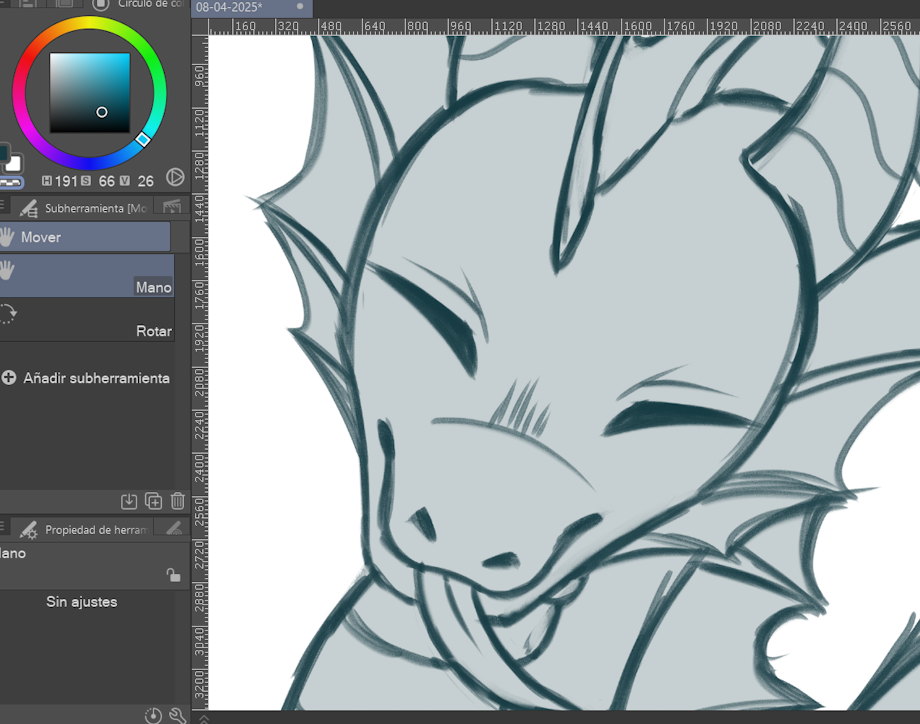Click the Círculo de color panel icon
This screenshot has height=724, width=920.
pos(100,5)
